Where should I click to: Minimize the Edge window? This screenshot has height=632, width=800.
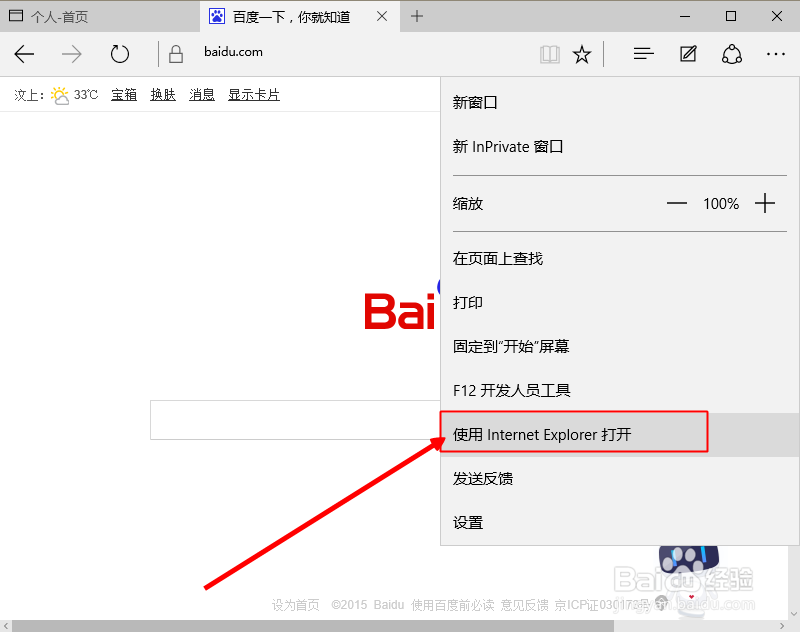(x=685, y=16)
